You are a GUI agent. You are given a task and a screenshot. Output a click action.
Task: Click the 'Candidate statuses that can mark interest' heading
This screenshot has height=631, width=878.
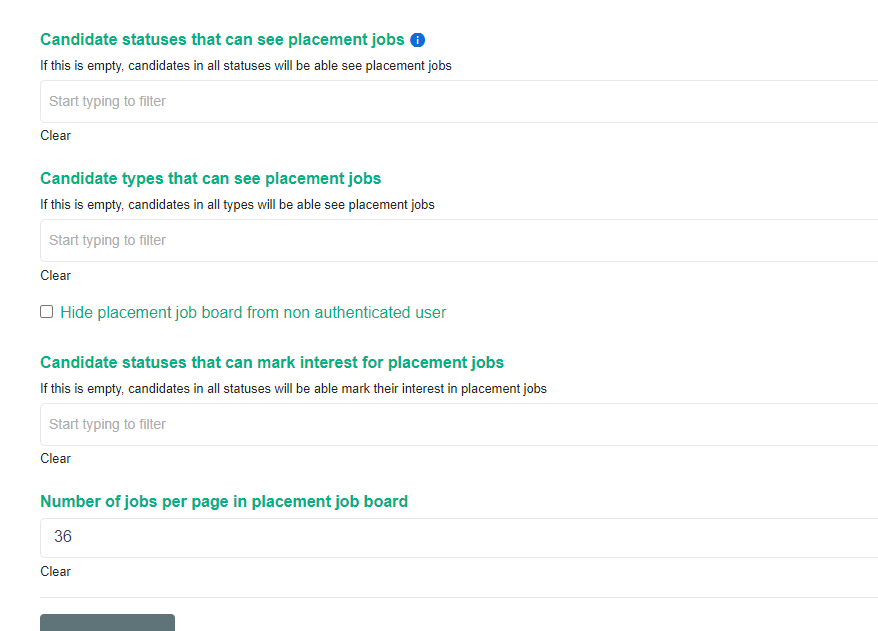pos(272,363)
